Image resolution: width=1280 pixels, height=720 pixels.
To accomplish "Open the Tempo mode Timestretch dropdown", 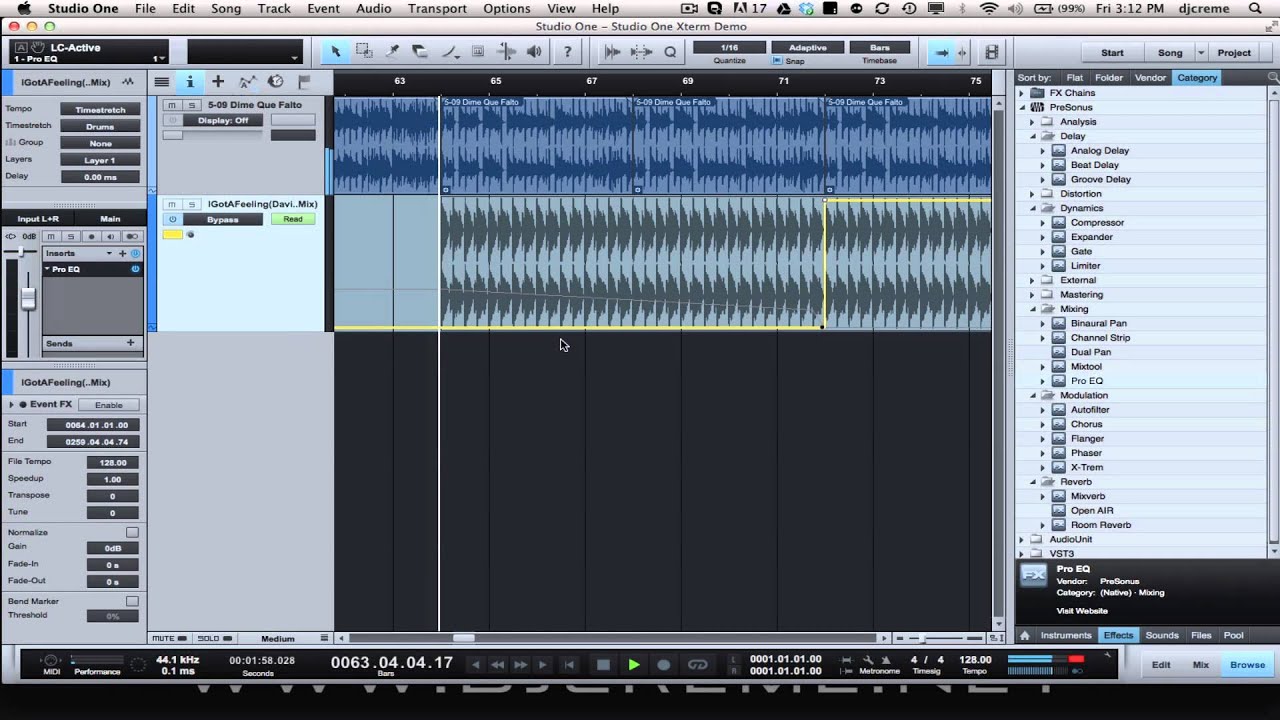I will click(100, 110).
